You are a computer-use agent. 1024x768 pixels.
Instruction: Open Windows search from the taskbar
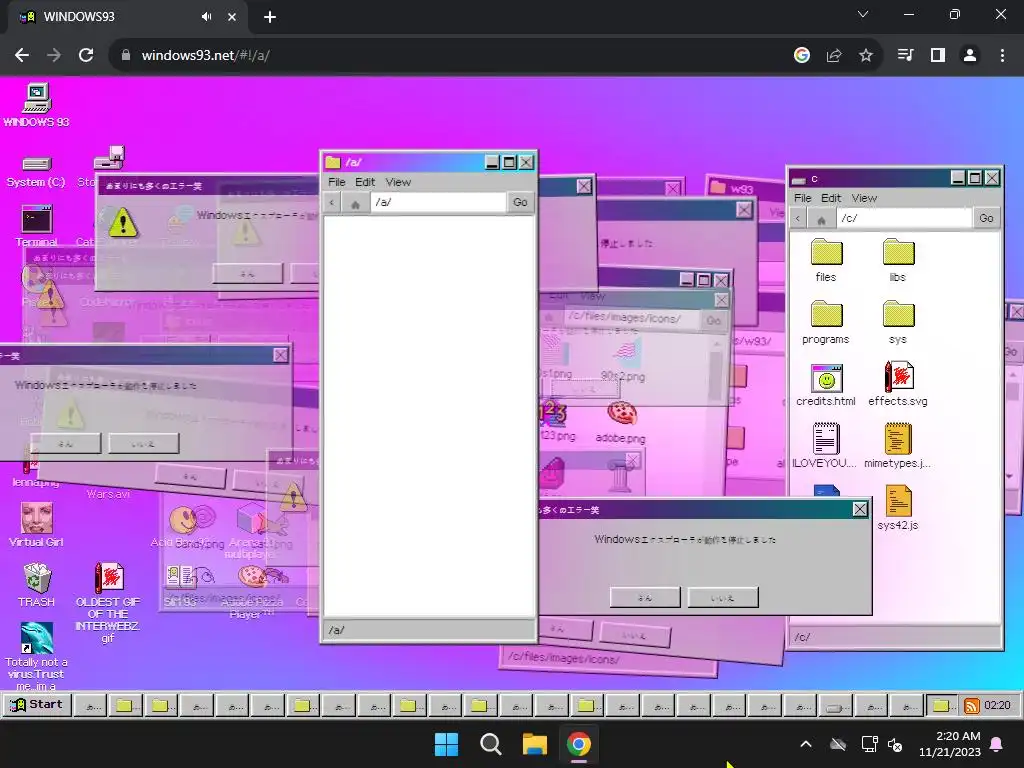pos(490,744)
